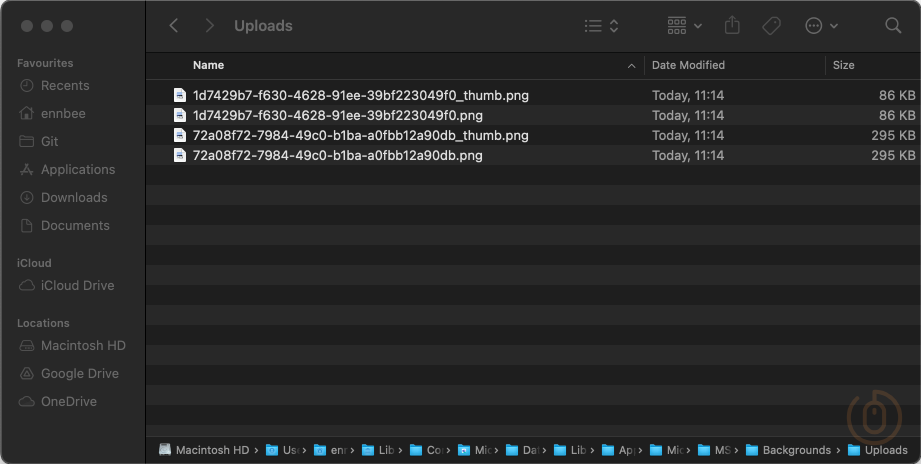Click the Tags toolbar icon

[771, 26]
